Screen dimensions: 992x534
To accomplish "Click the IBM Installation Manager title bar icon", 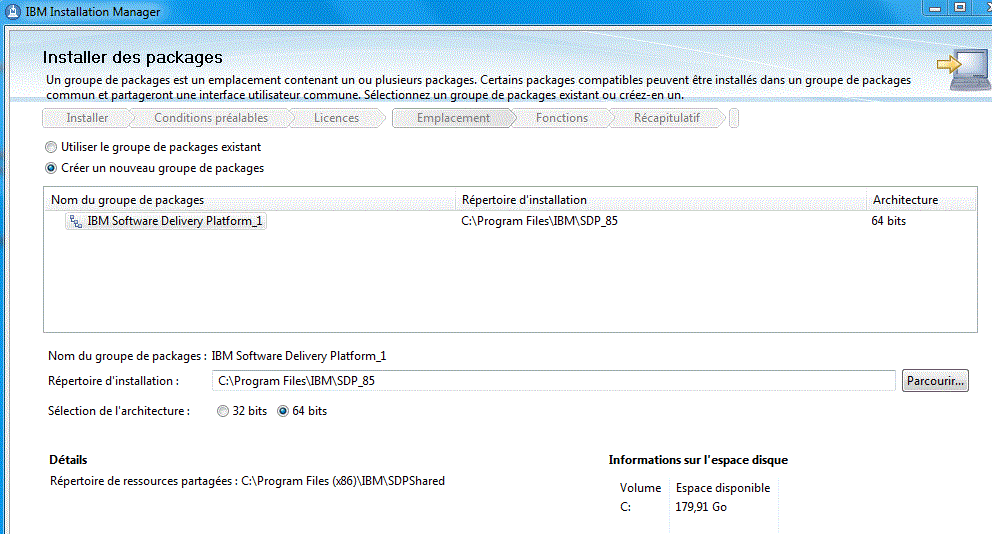I will point(13,11).
